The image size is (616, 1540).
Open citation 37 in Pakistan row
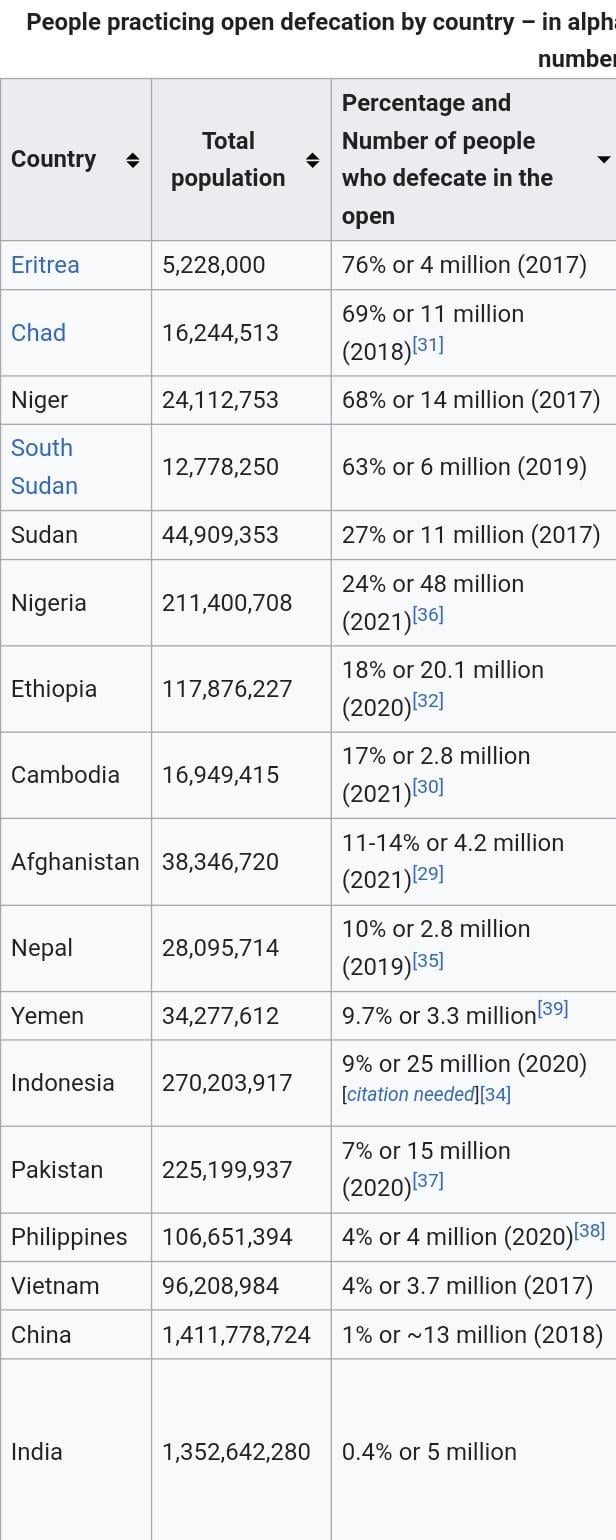[428, 1181]
